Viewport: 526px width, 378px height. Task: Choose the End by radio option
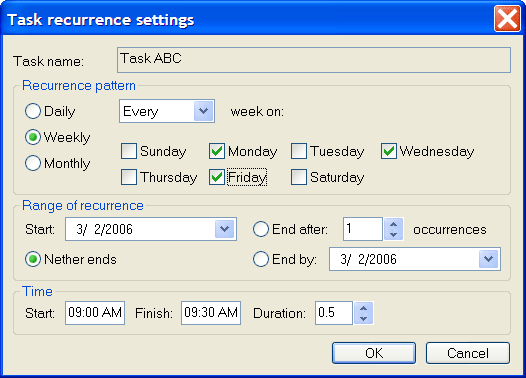[261, 259]
